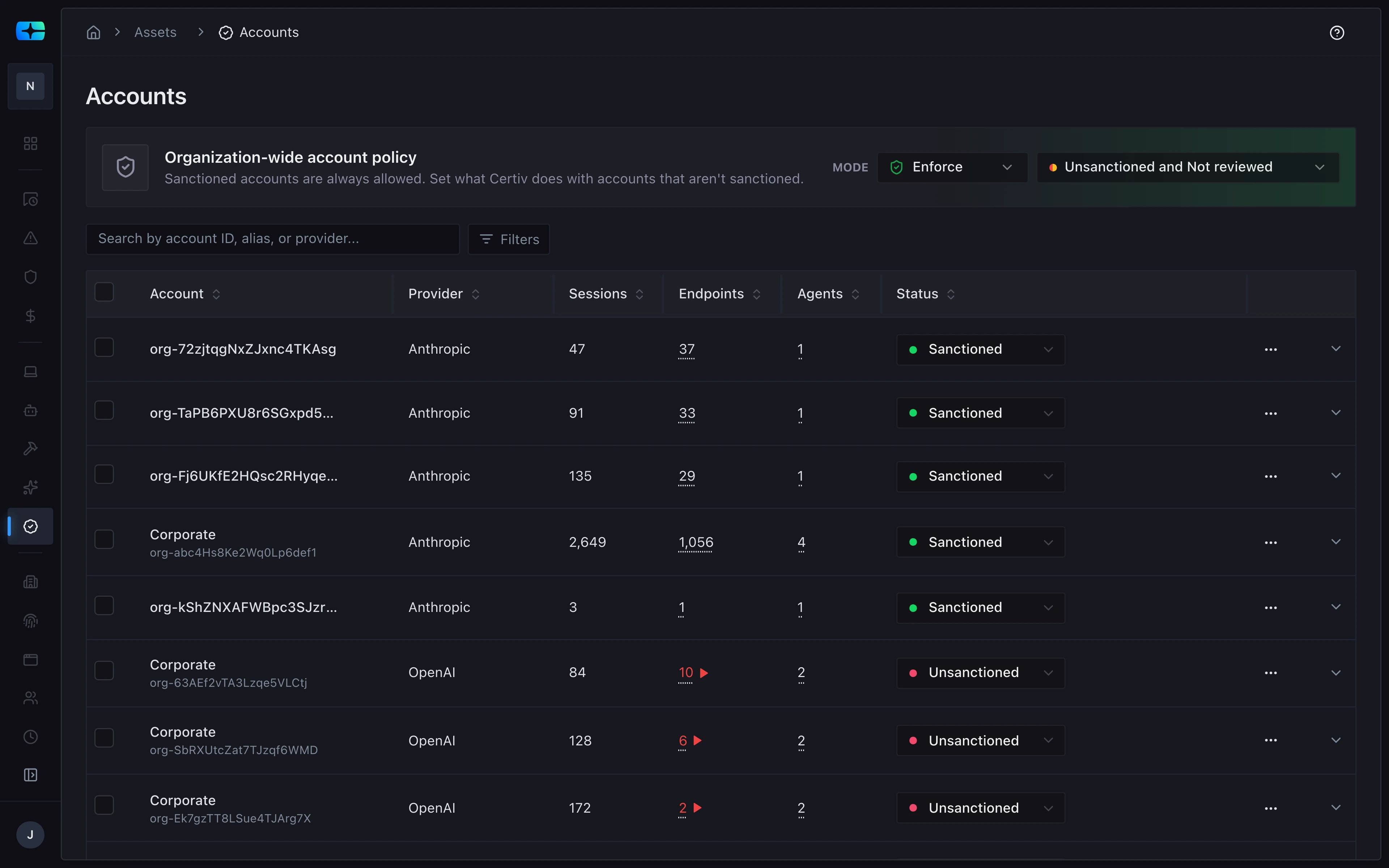
Task: Sort table by Sessions column
Action: pos(606,294)
